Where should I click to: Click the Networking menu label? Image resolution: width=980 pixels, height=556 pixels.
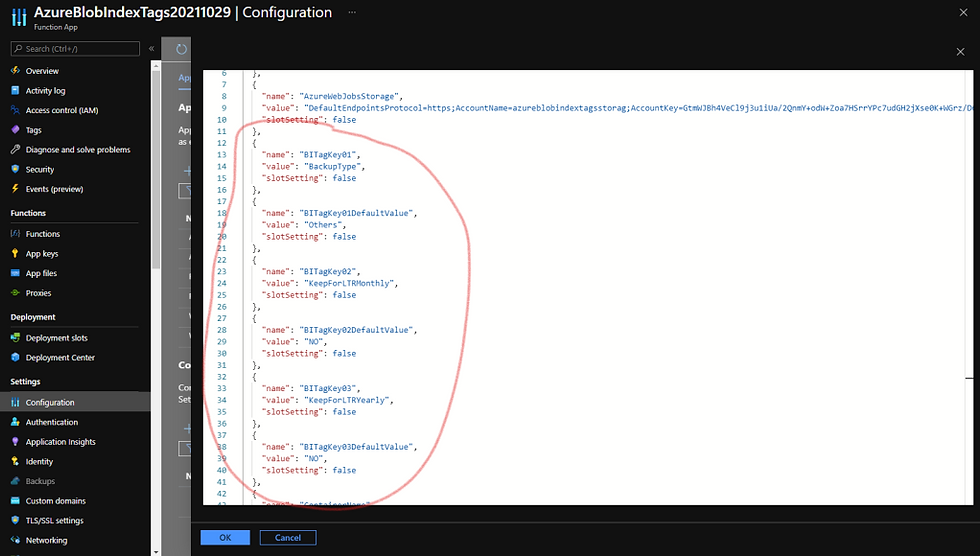point(46,540)
